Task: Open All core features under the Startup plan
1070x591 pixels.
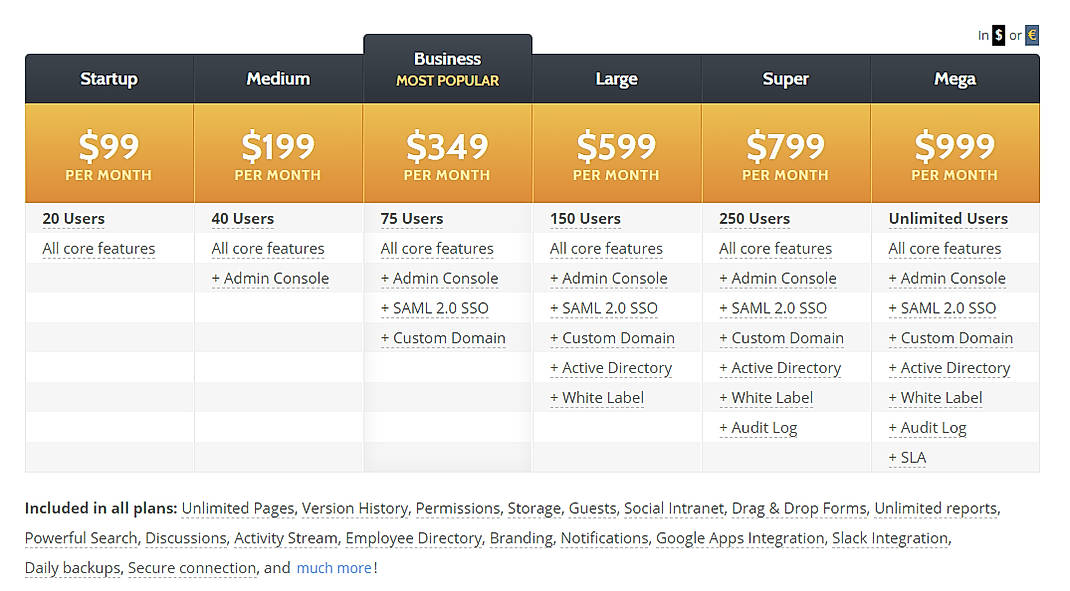Action: point(98,248)
